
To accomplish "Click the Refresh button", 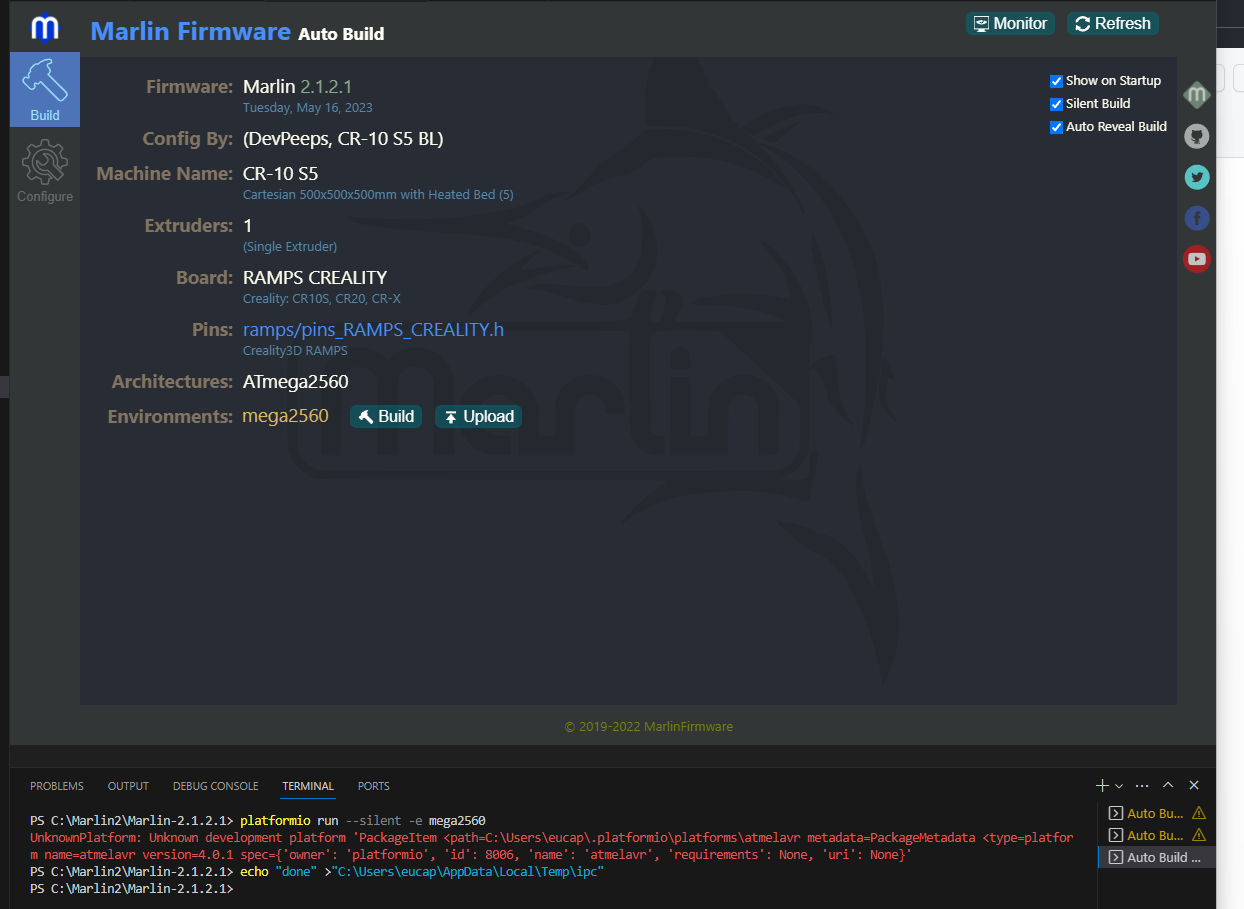I will pos(1113,23).
